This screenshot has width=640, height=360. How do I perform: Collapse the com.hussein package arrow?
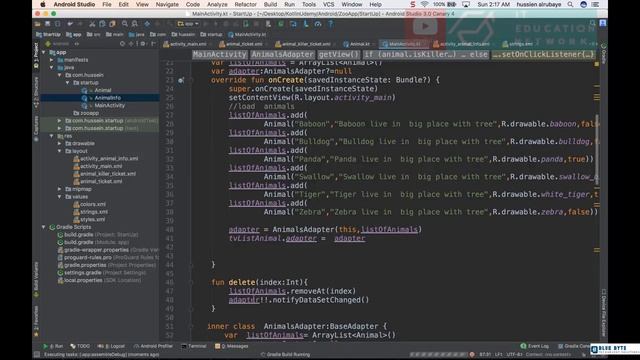[60, 75]
